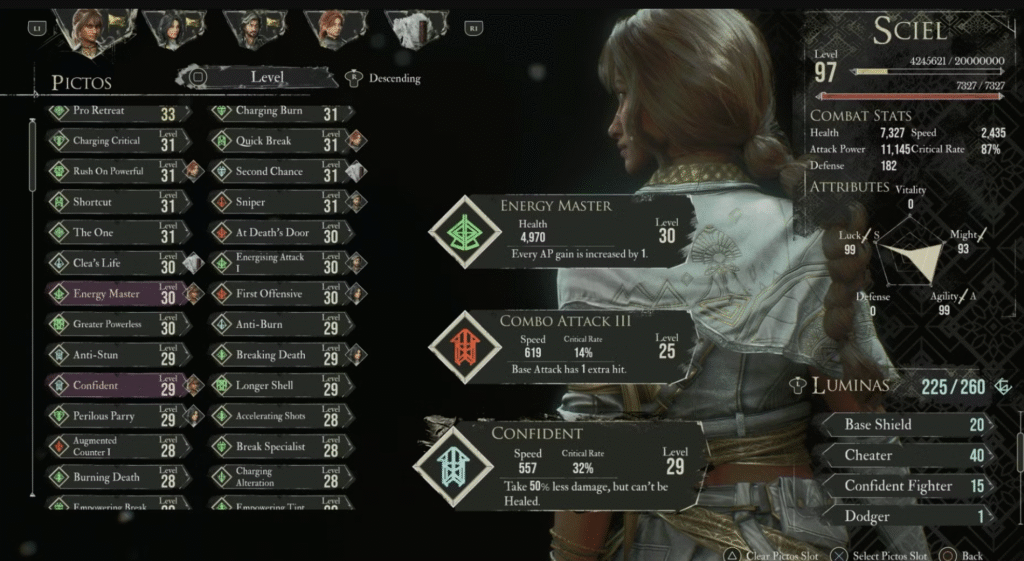Select the Energy Master green picto icon
The height and width of the screenshot is (561, 1024).
[465, 232]
